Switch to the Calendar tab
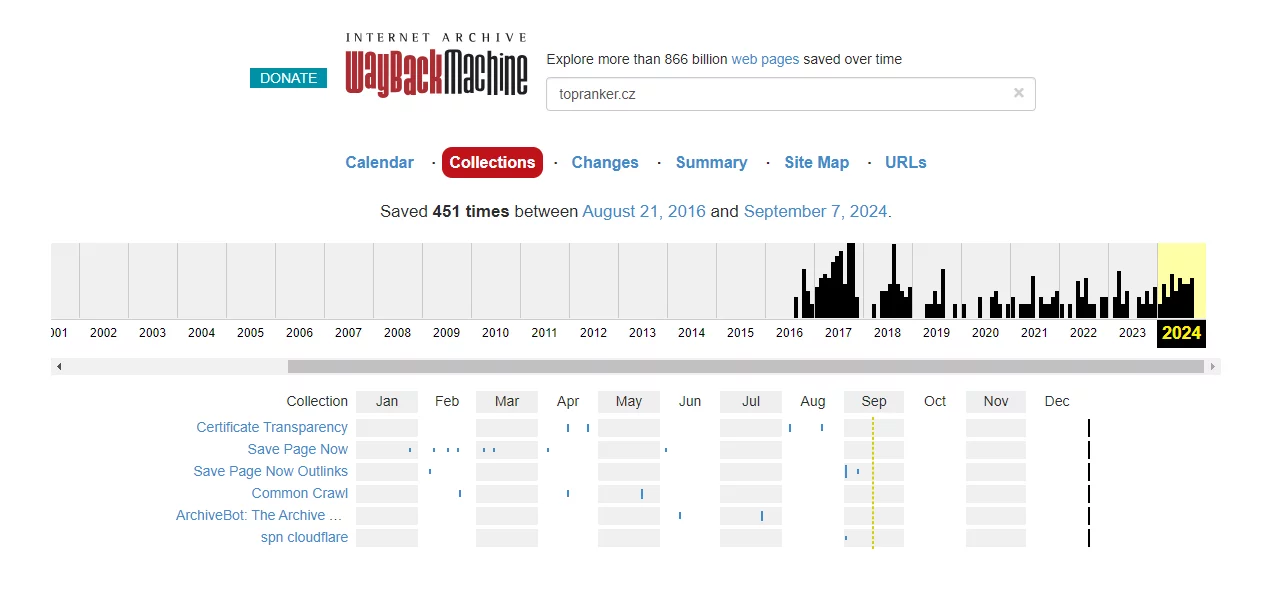 point(380,162)
